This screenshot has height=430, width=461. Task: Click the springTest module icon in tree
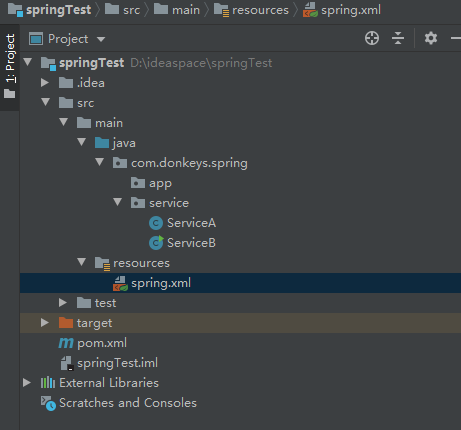pyautogui.click(x=48, y=63)
